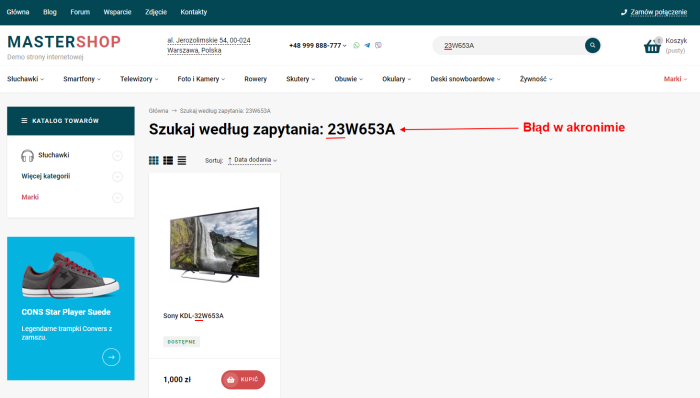Open Obuwie navigation dropdown
The width and height of the screenshot is (700, 398).
(x=349, y=79)
